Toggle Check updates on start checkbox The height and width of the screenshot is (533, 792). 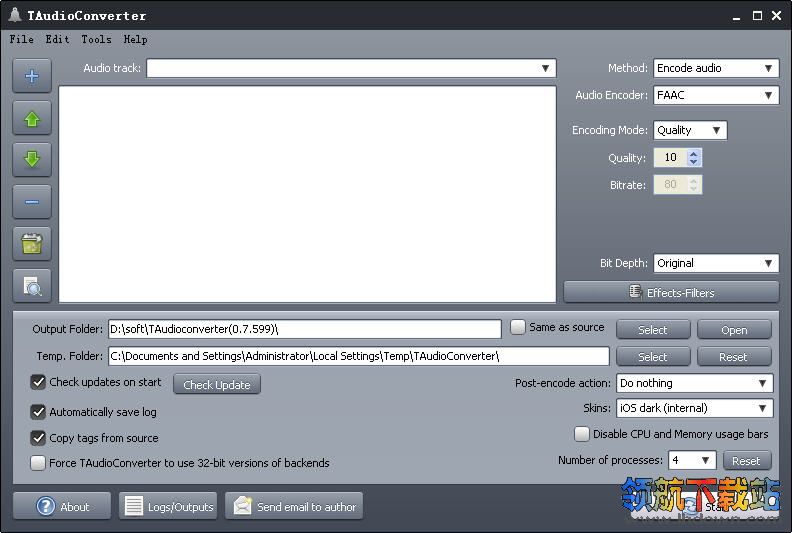[x=38, y=382]
